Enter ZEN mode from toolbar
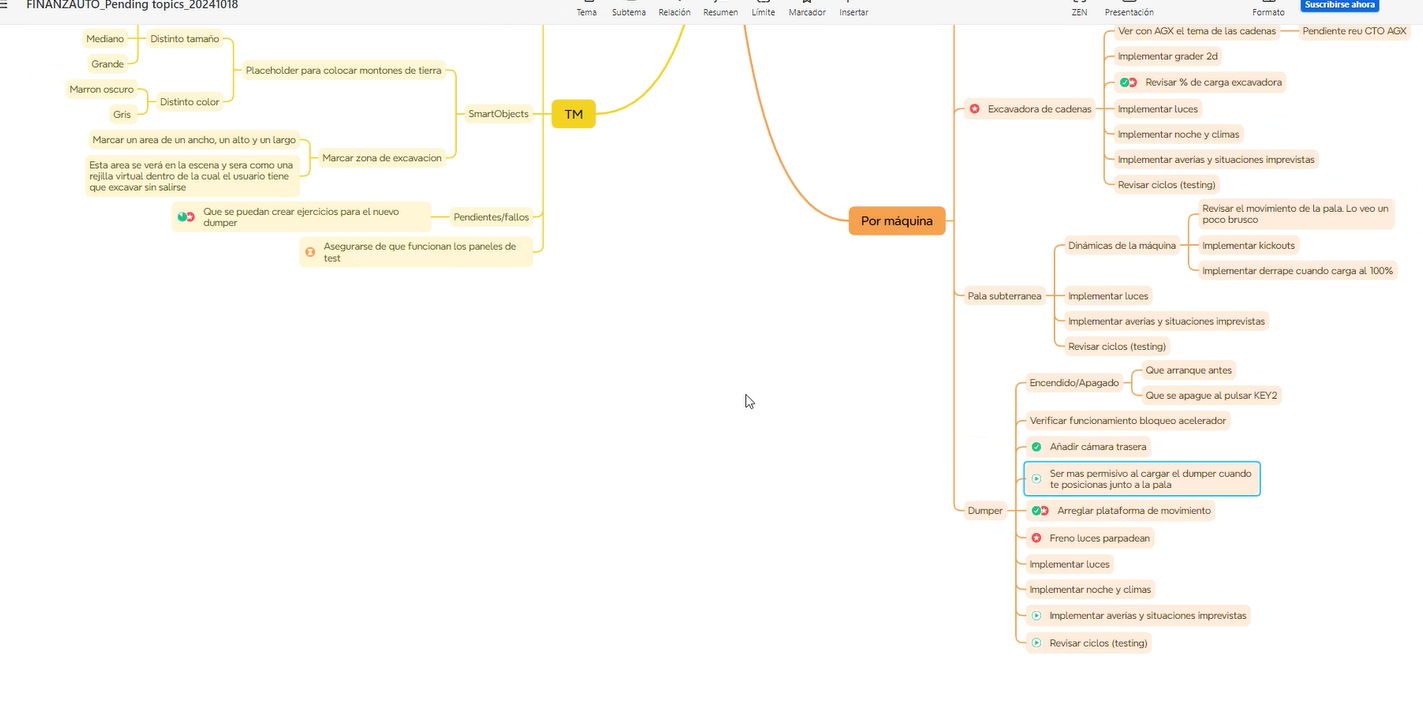This screenshot has height=724, width=1423. (1079, 9)
